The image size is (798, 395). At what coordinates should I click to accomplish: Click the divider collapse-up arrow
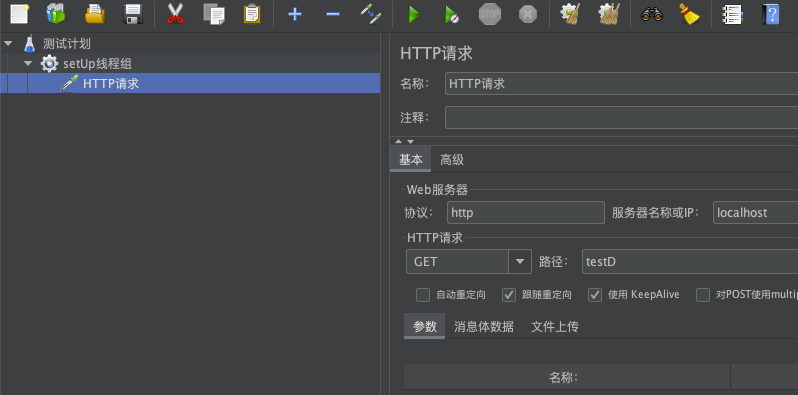click(x=398, y=142)
